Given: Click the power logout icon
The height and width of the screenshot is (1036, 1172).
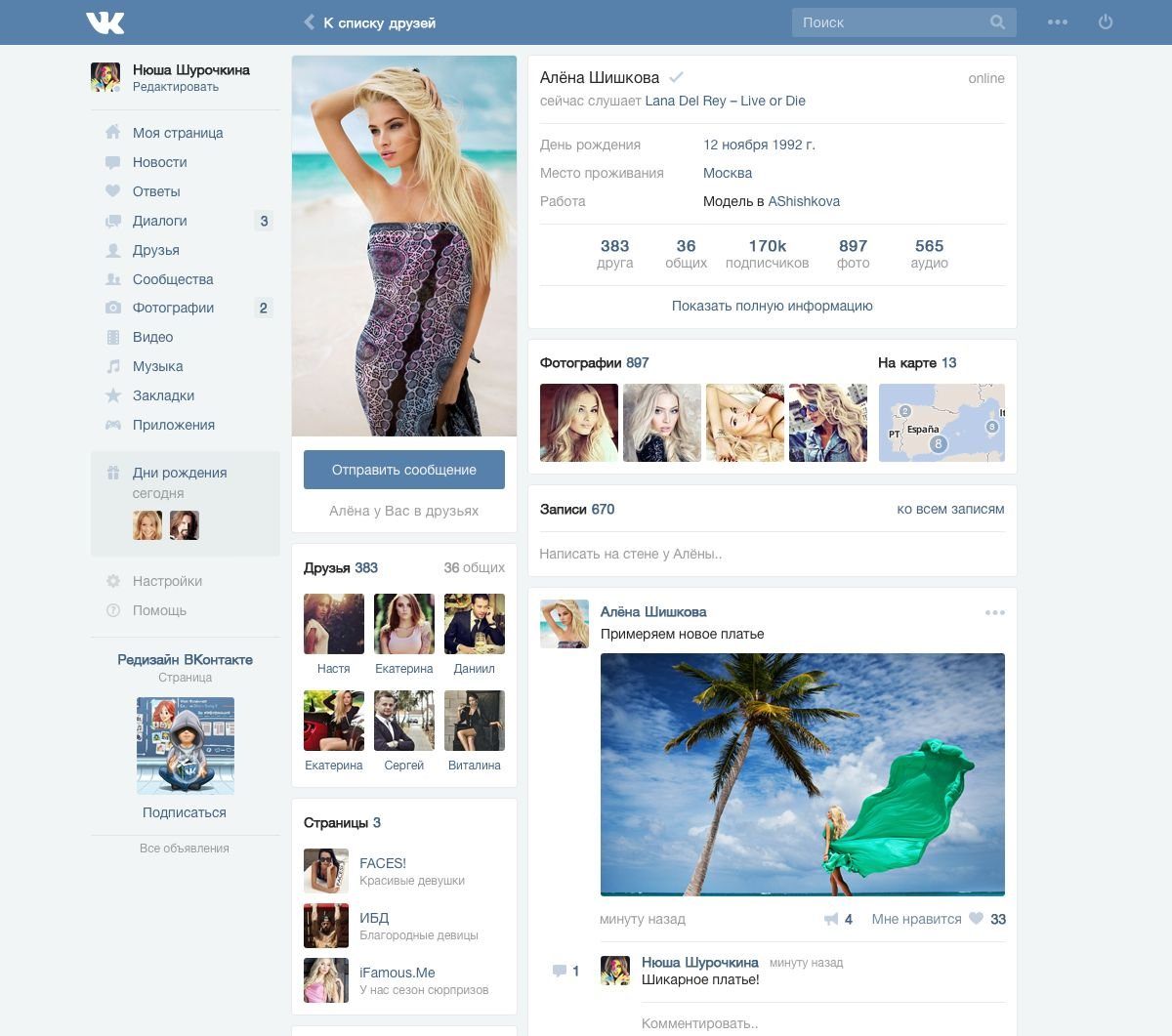Looking at the screenshot, I should 1106,22.
